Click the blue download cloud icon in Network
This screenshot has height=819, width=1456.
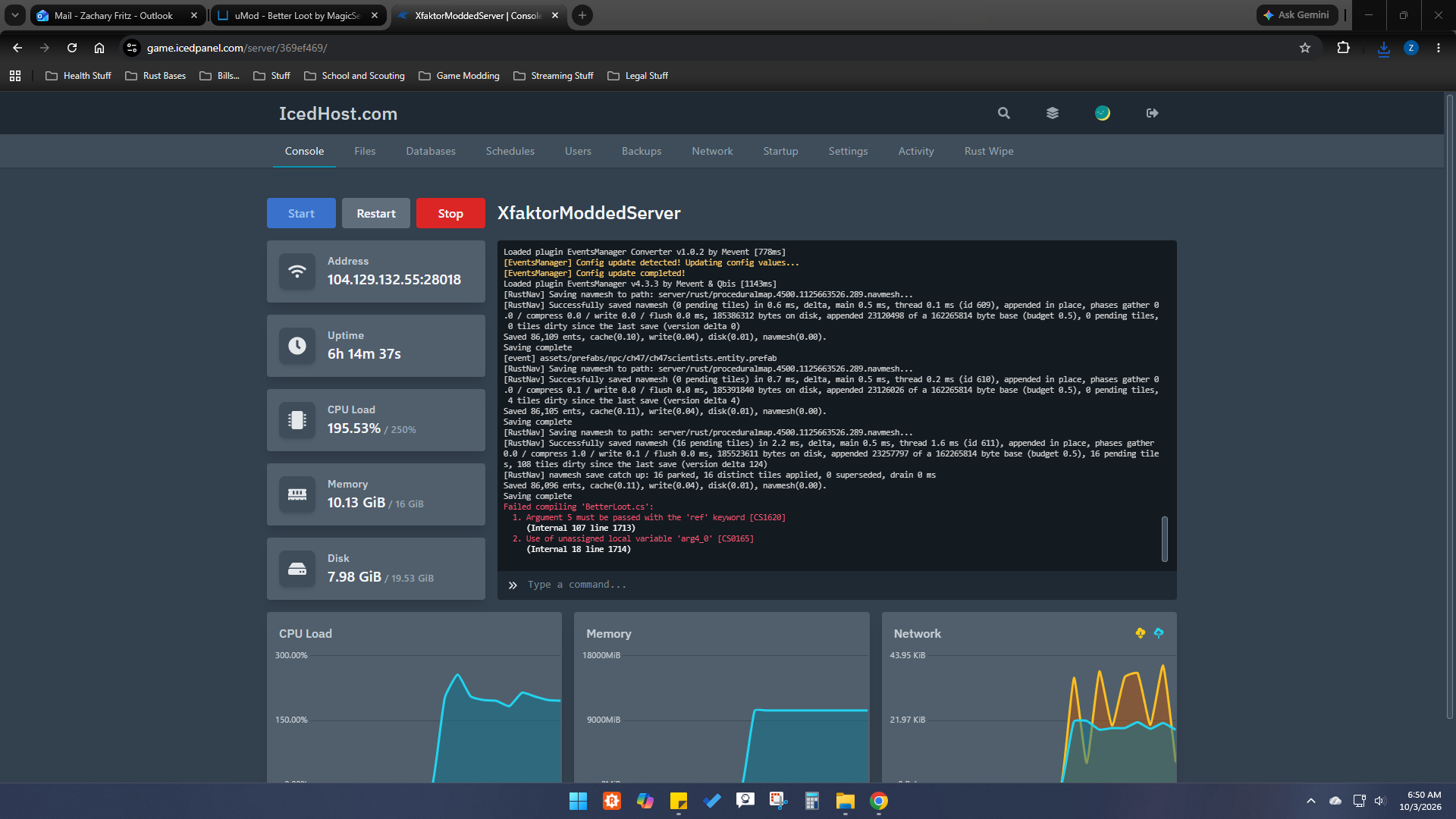tap(1159, 633)
